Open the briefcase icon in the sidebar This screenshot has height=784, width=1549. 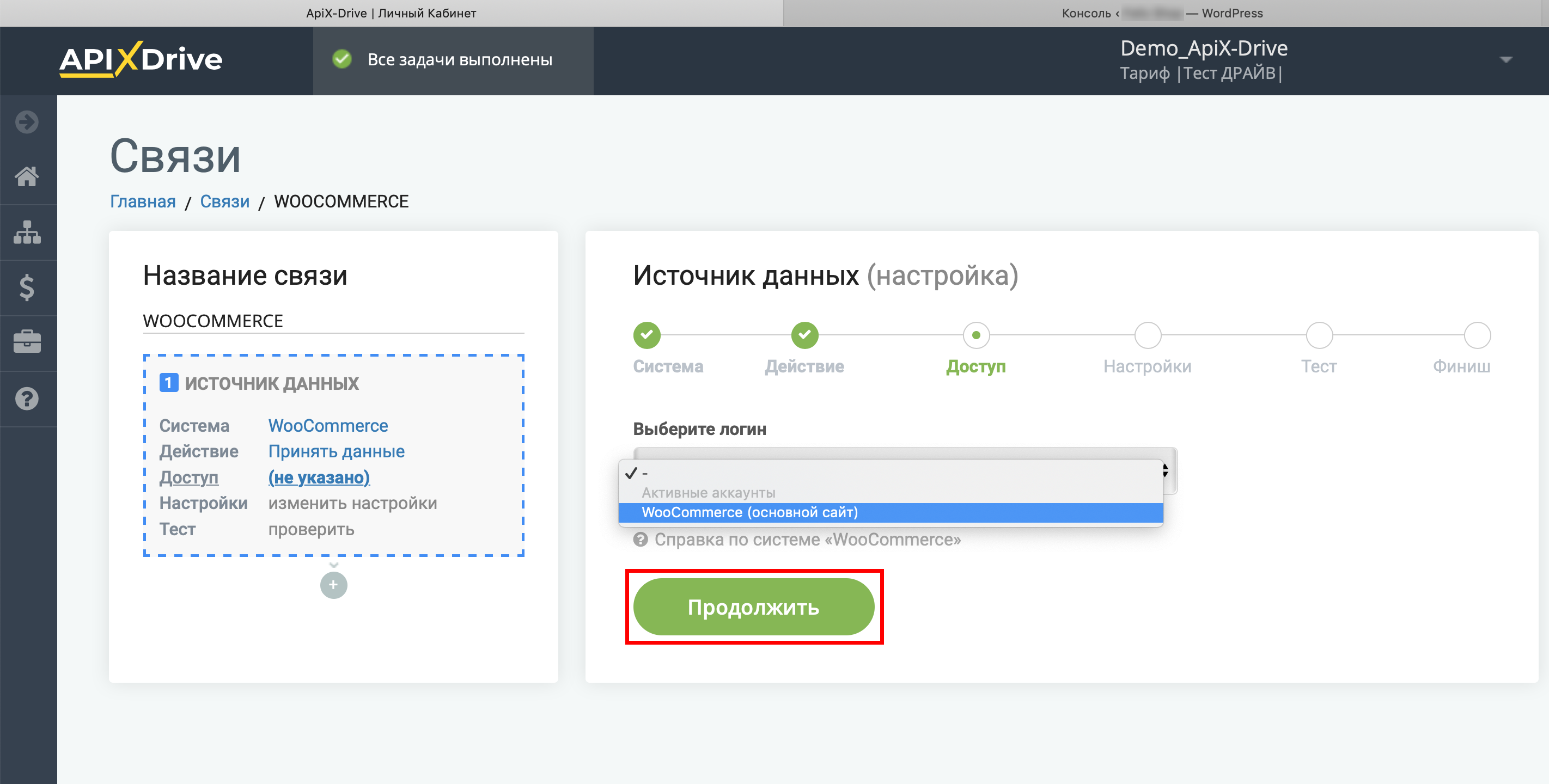tap(27, 342)
